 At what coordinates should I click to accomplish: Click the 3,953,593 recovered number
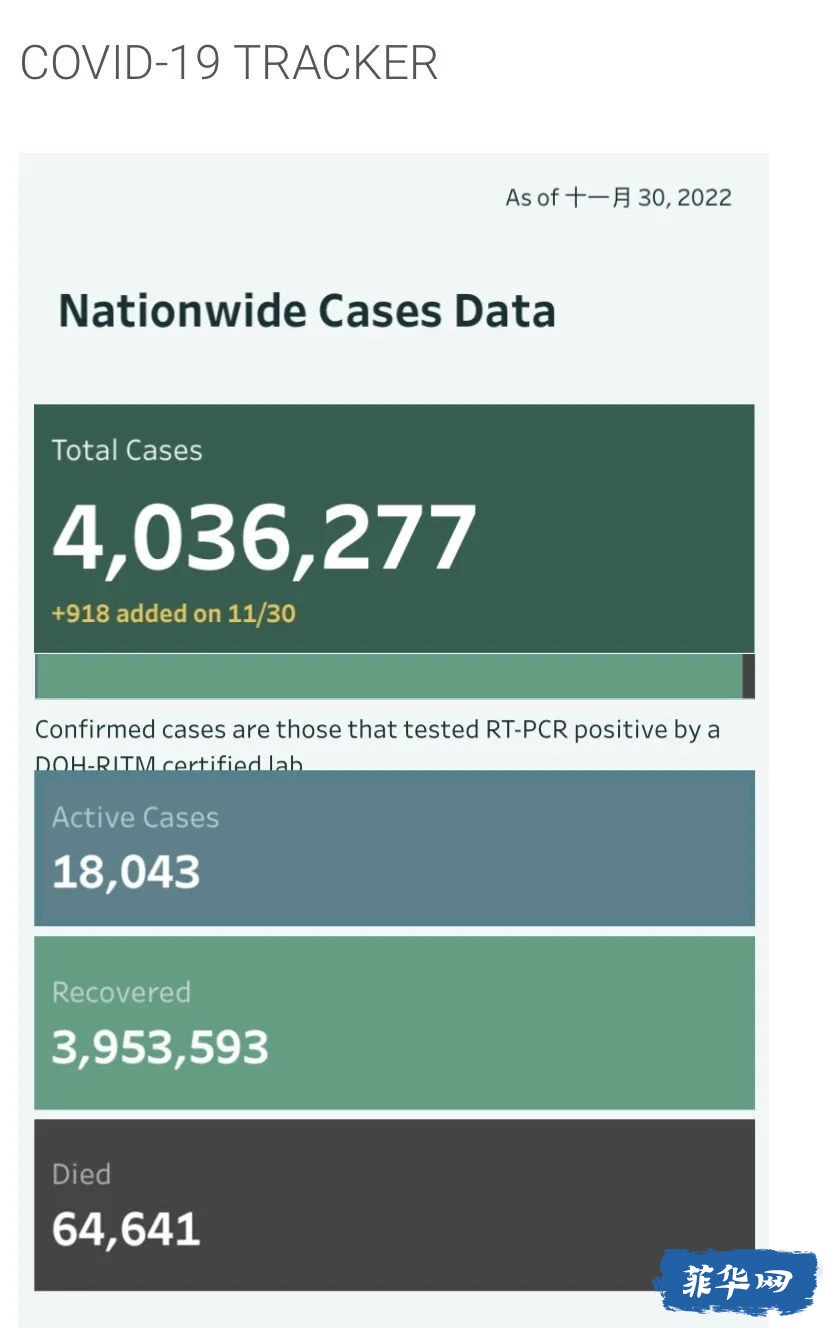[x=160, y=1047]
